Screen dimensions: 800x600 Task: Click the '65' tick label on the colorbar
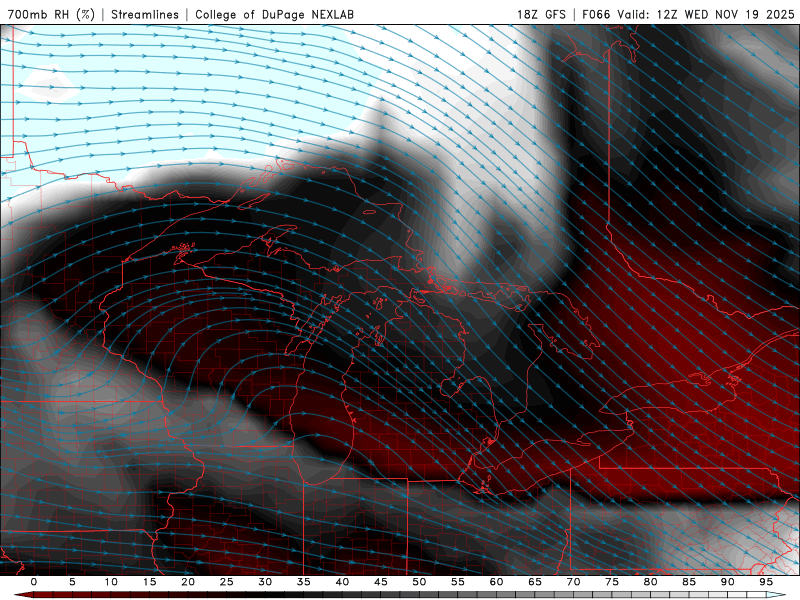(x=535, y=582)
